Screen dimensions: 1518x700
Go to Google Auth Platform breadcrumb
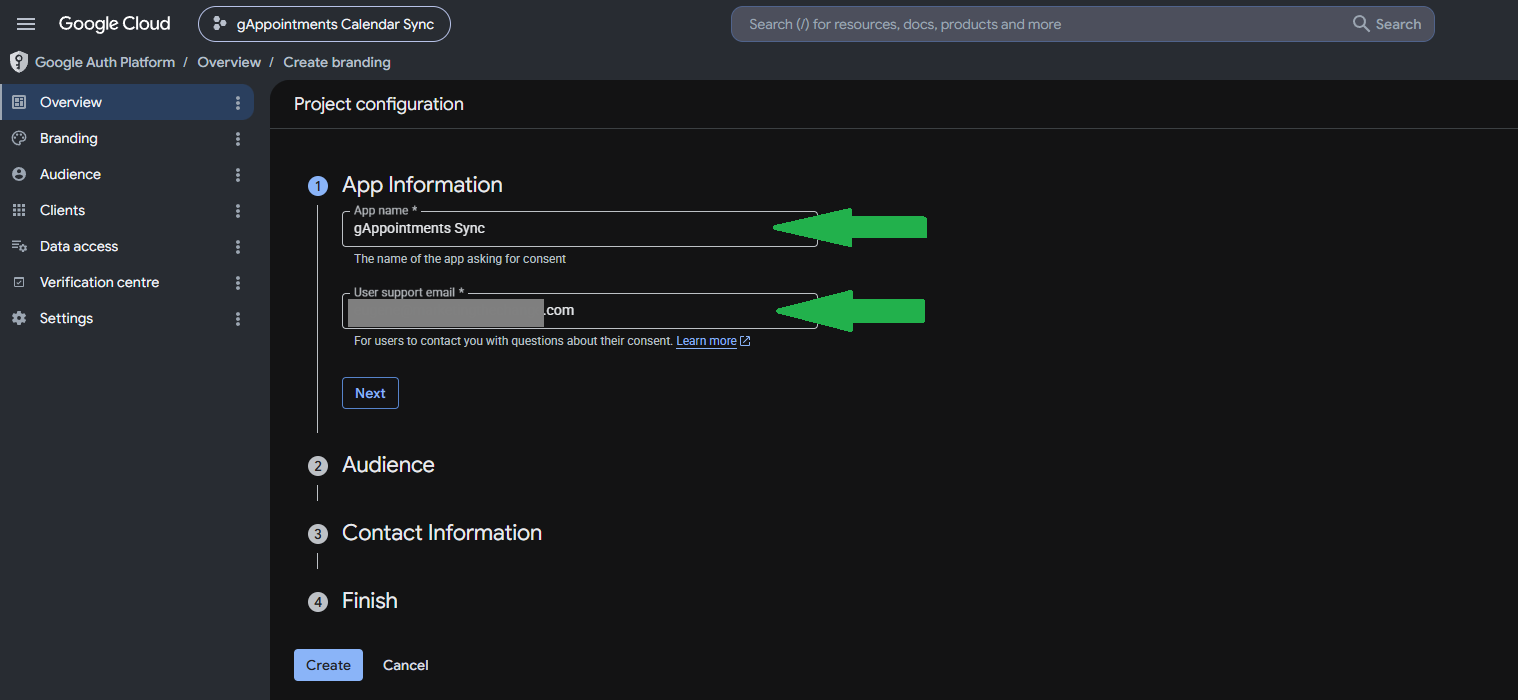tap(105, 62)
